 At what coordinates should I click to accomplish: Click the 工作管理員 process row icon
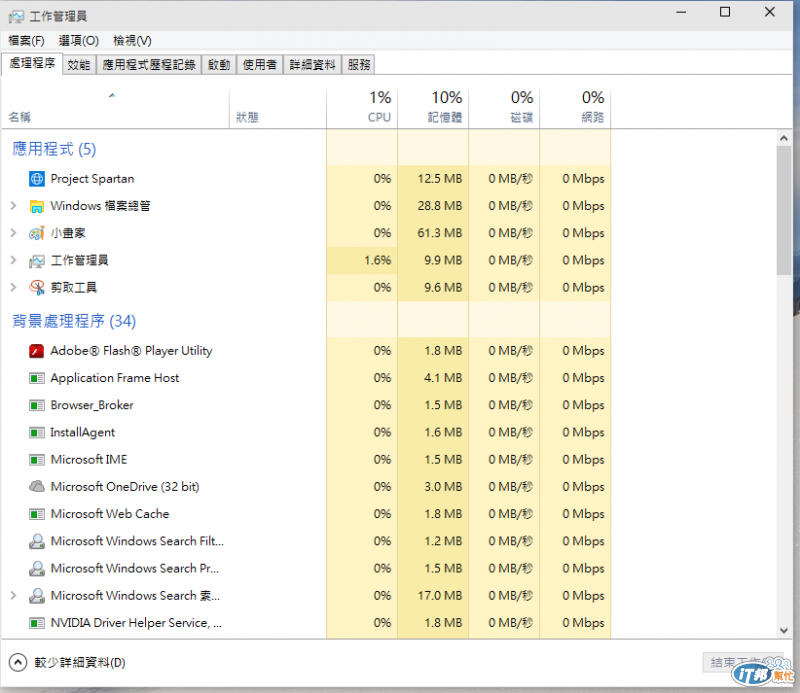coord(37,261)
